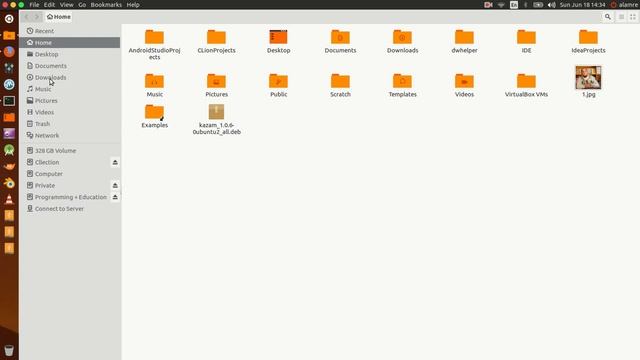Viewport: 640px width, 360px height.
Task: Select Music in the sidebar
Action: point(70,89)
